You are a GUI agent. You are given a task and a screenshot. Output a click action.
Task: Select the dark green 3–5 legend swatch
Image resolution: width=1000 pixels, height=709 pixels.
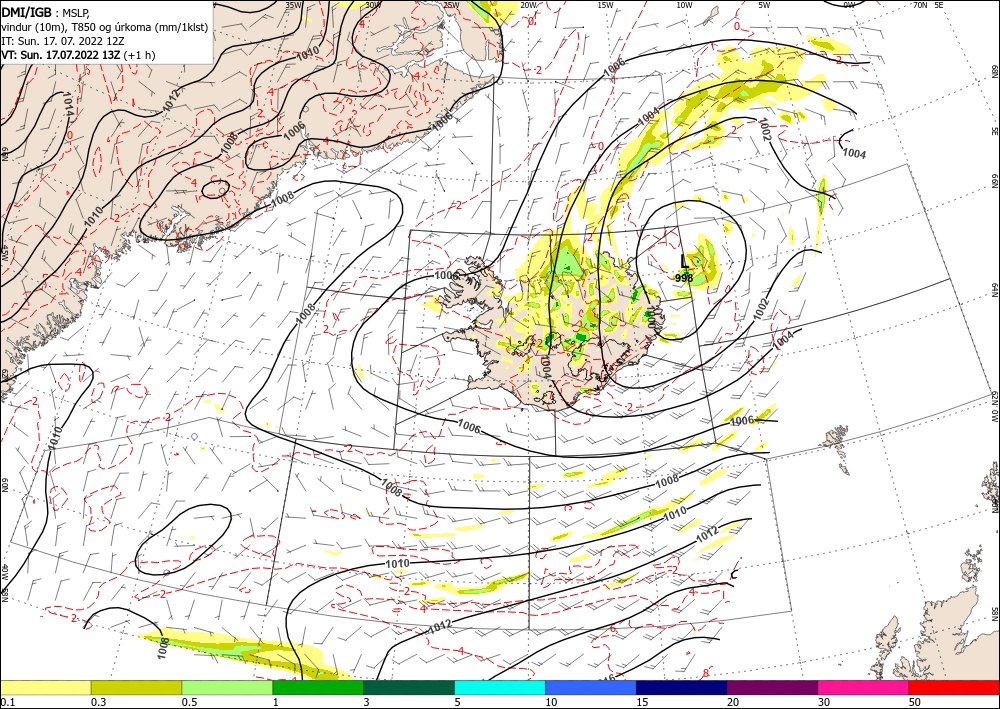[409, 687]
